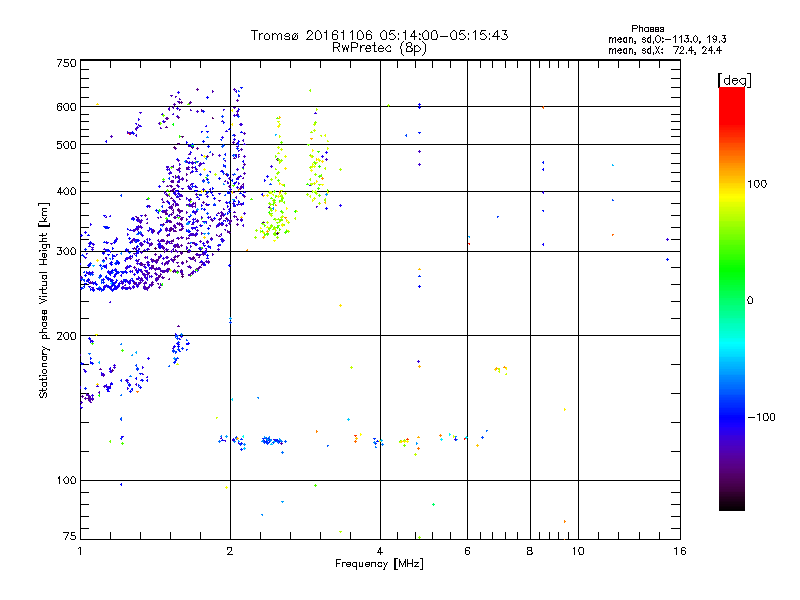Select the 'mean, sd,O:-113.0, 19.3' line

(x=667, y=39)
